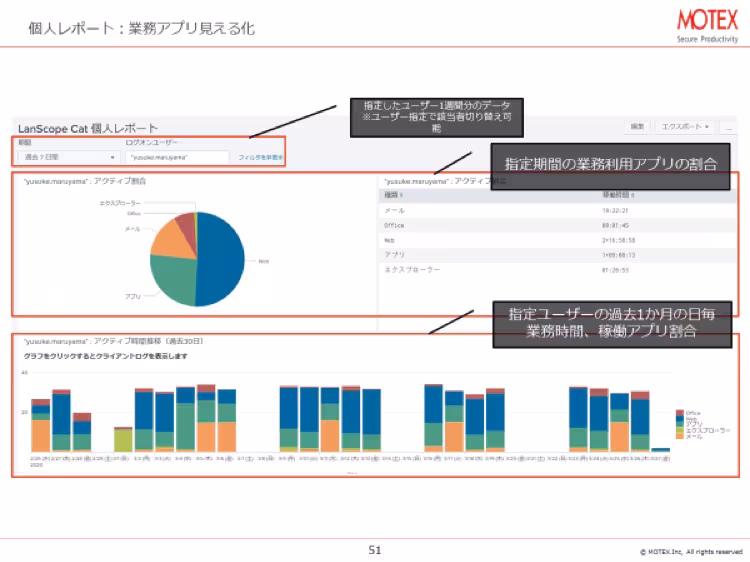Select the アプリ row in the table
Screen dimensions: 750x562
pyautogui.click(x=558, y=255)
